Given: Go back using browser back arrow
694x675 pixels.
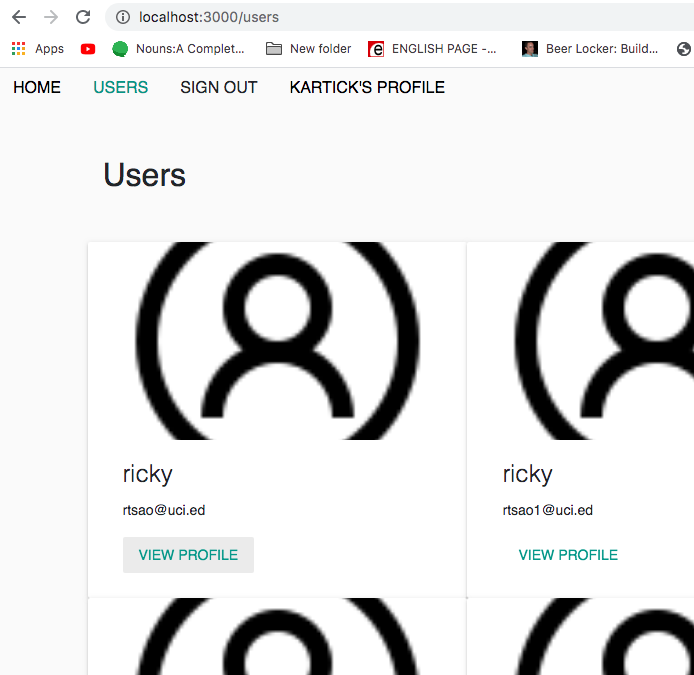Looking at the screenshot, I should [x=19, y=17].
